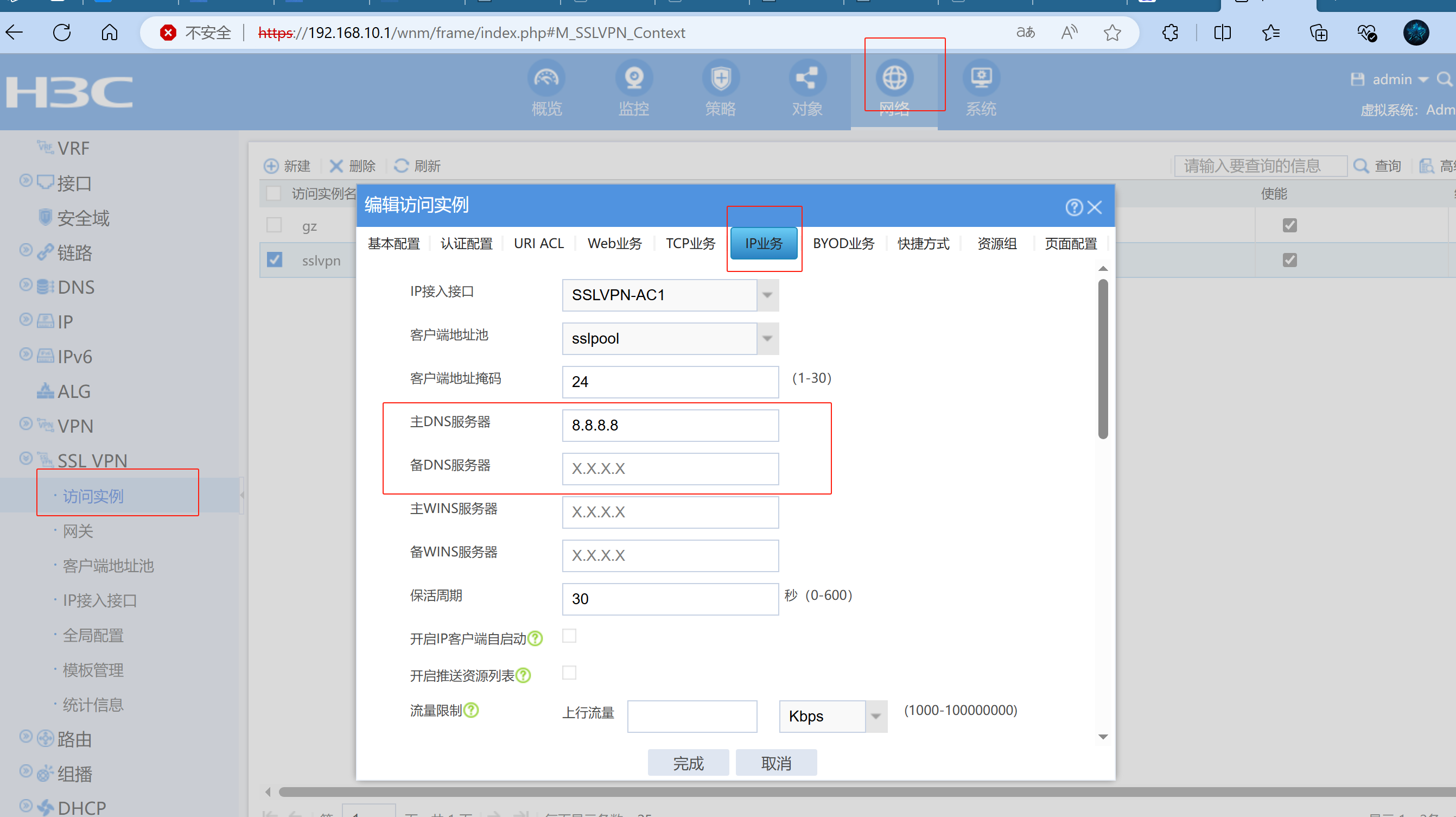Click the 备DNS服务器 input field

click(x=670, y=468)
